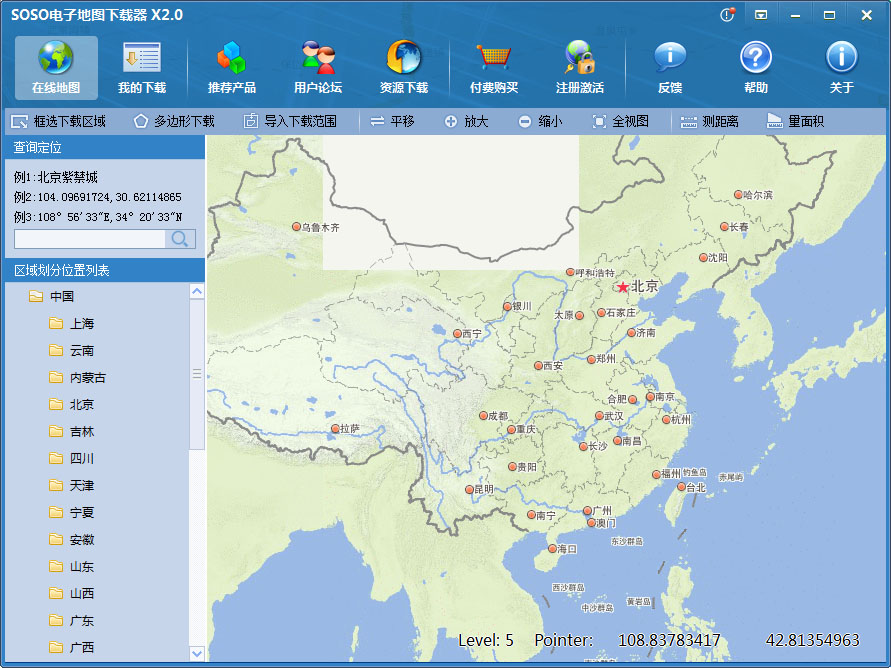Select 山西 in region list

coord(71,594)
